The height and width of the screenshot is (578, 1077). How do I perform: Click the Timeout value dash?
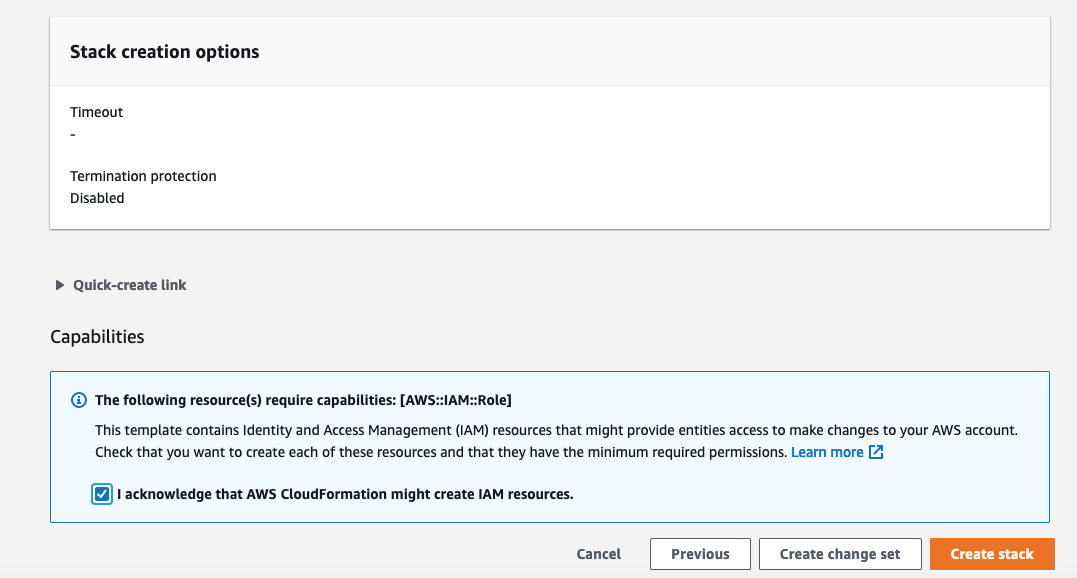[72, 133]
